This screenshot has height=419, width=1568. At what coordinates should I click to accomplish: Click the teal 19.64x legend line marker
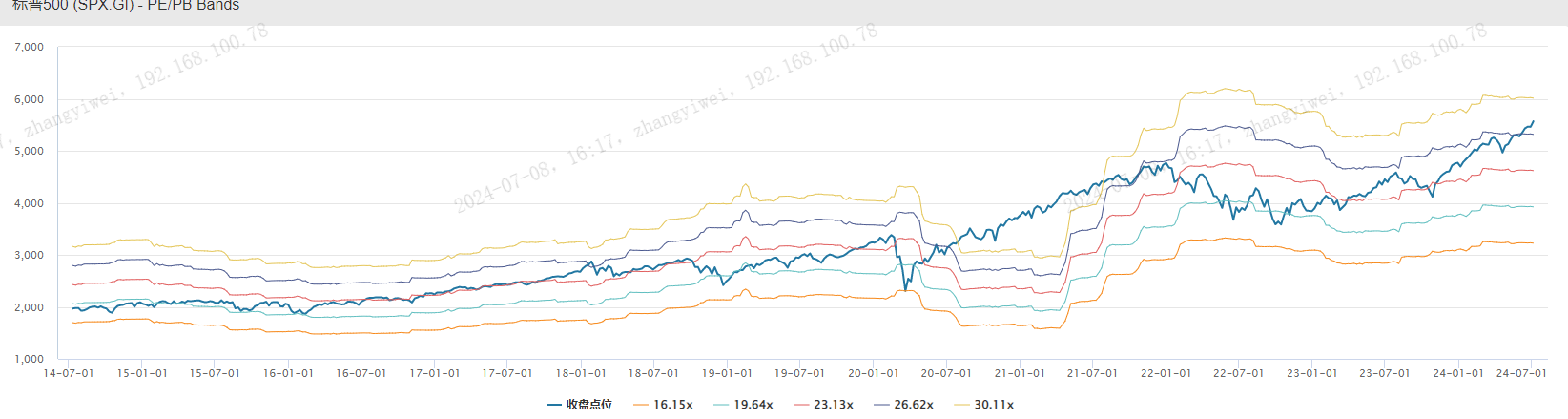721,405
